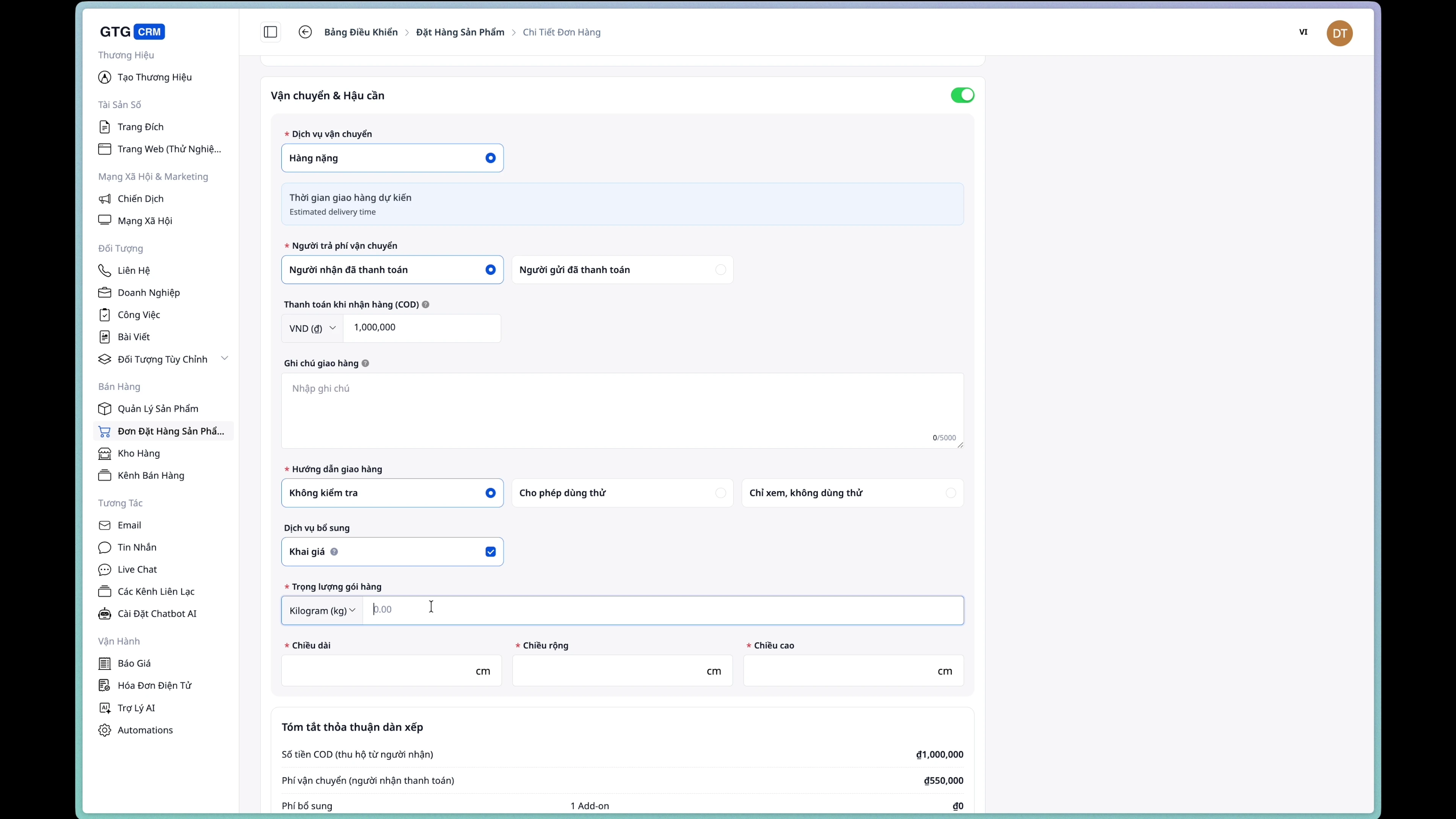This screenshot has height=819, width=1456.
Task: Uncheck the Khai giá checkbox
Action: (x=490, y=552)
